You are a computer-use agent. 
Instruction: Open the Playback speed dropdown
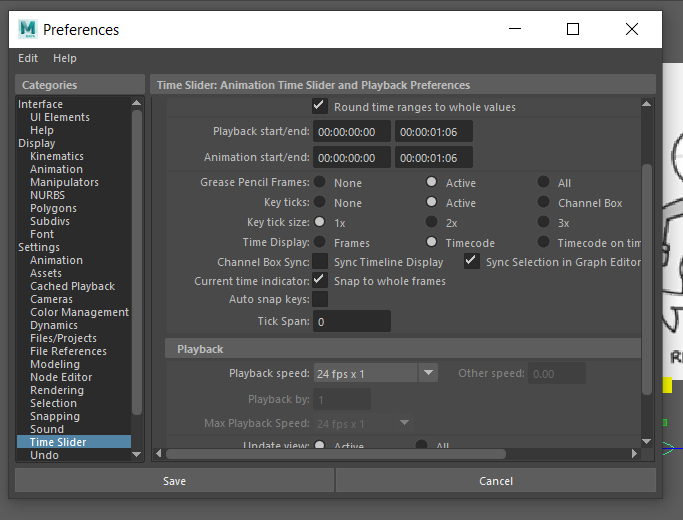pos(375,373)
